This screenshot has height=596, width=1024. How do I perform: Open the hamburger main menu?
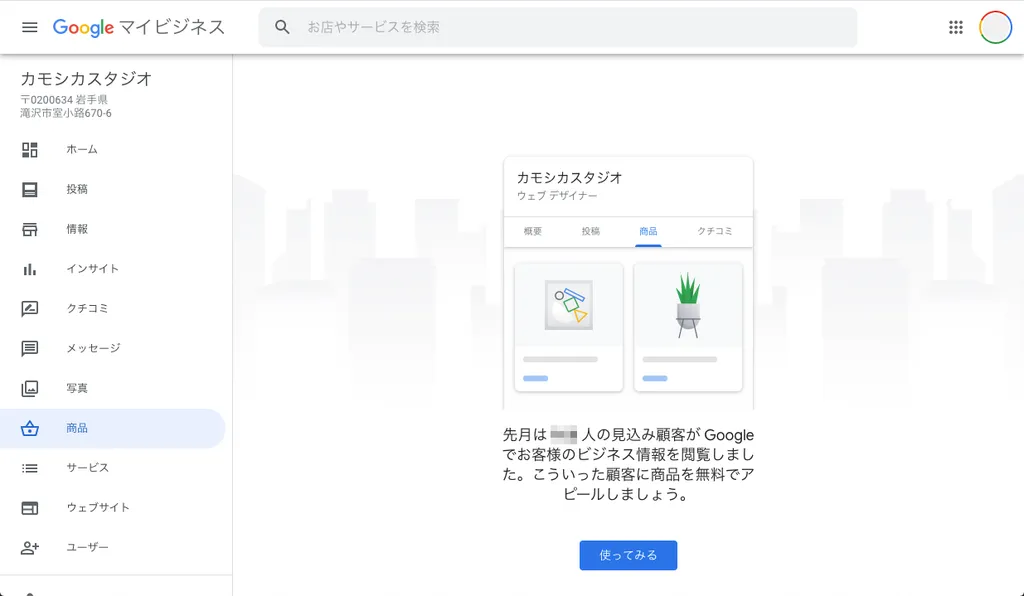[x=29, y=27]
